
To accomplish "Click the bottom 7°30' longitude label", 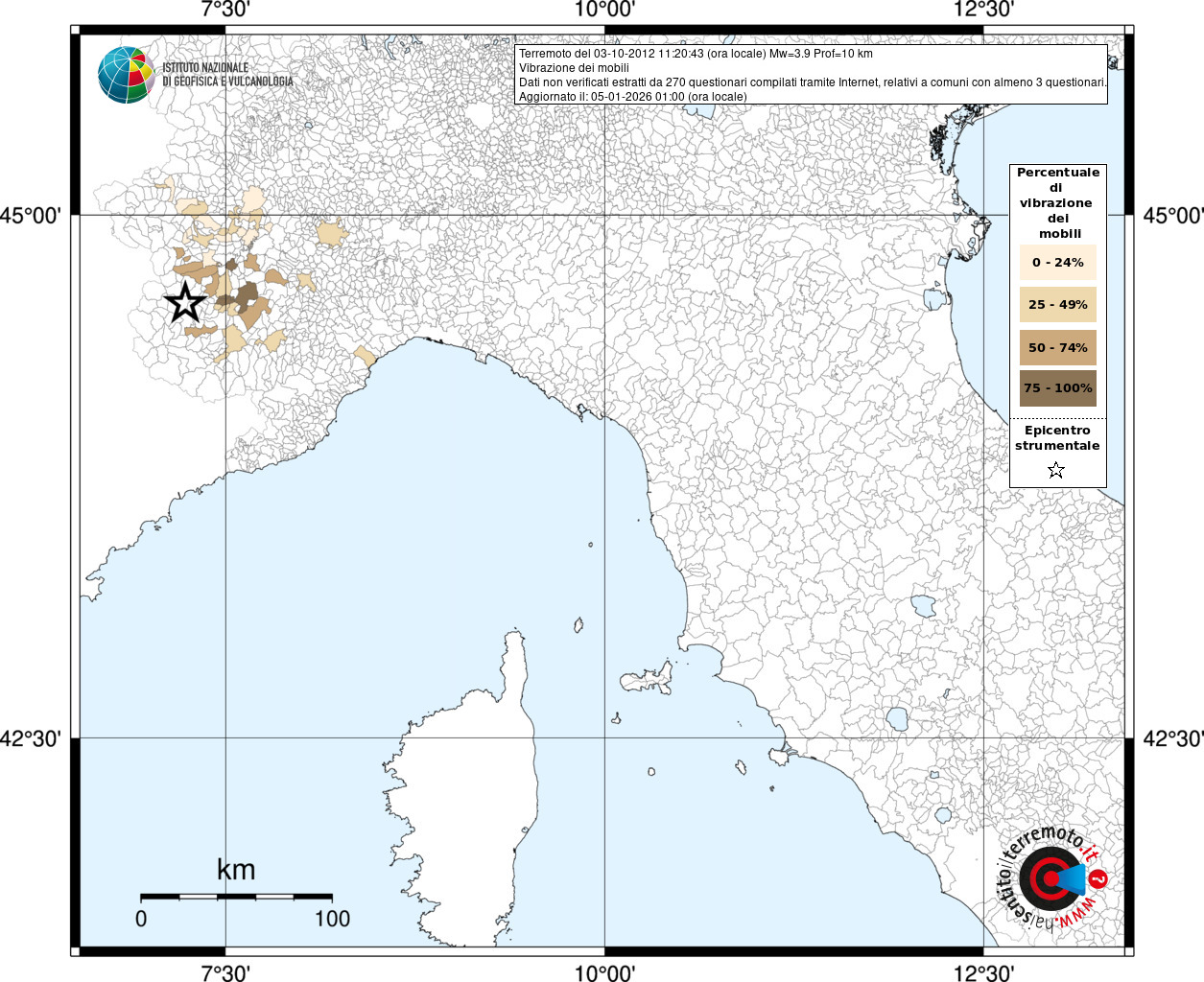I will [225, 972].
